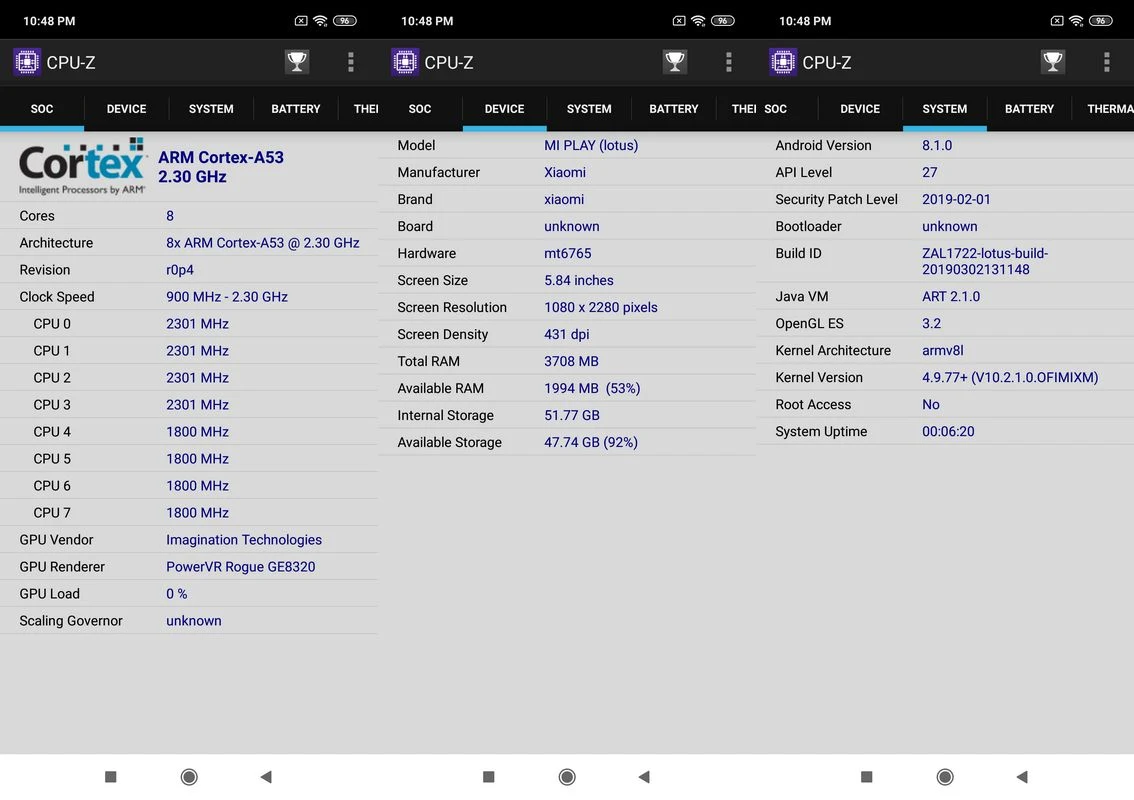Switch to BATTERY tab in right screen
The height and width of the screenshot is (800, 1134).
(1029, 109)
